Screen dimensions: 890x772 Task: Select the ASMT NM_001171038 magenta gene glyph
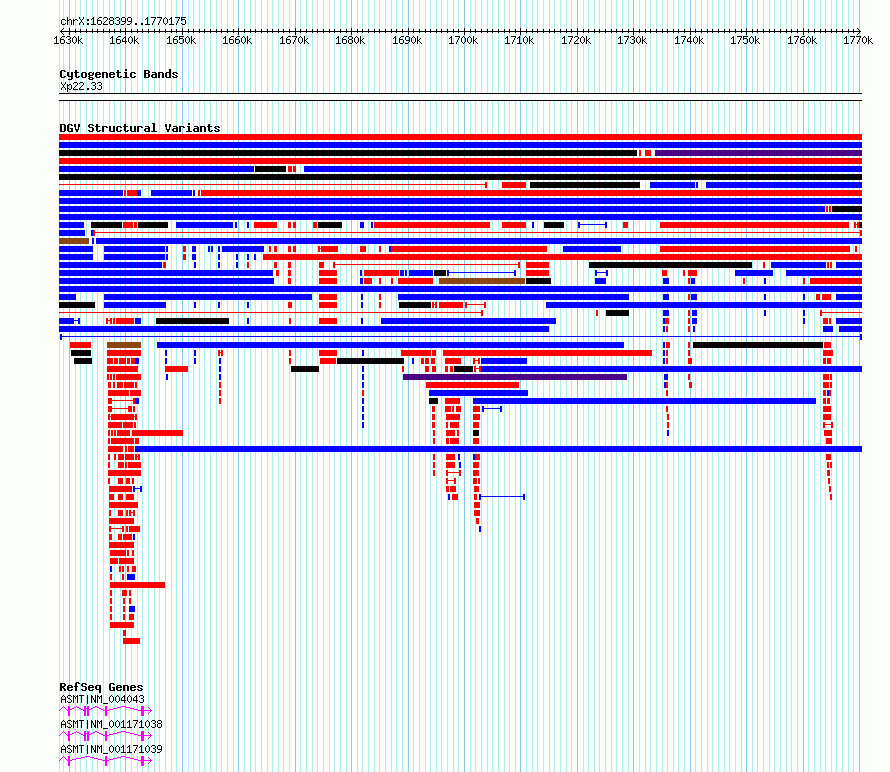[x=106, y=735]
